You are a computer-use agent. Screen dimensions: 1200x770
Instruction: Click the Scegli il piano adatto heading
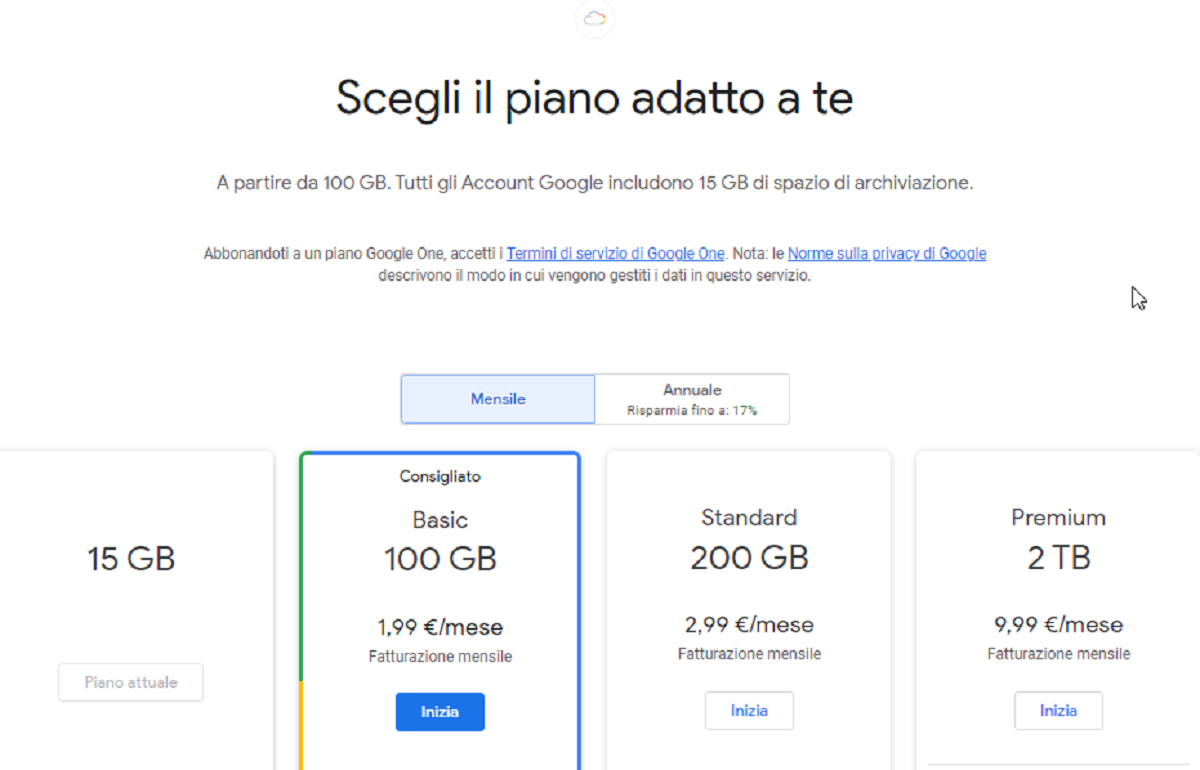point(594,99)
